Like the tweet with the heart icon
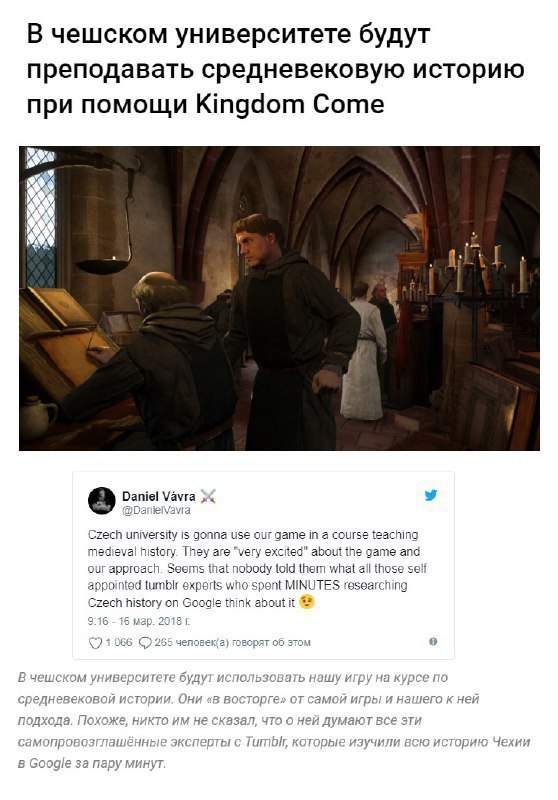Viewport: 558px width, 800px height. pyautogui.click(x=95, y=643)
